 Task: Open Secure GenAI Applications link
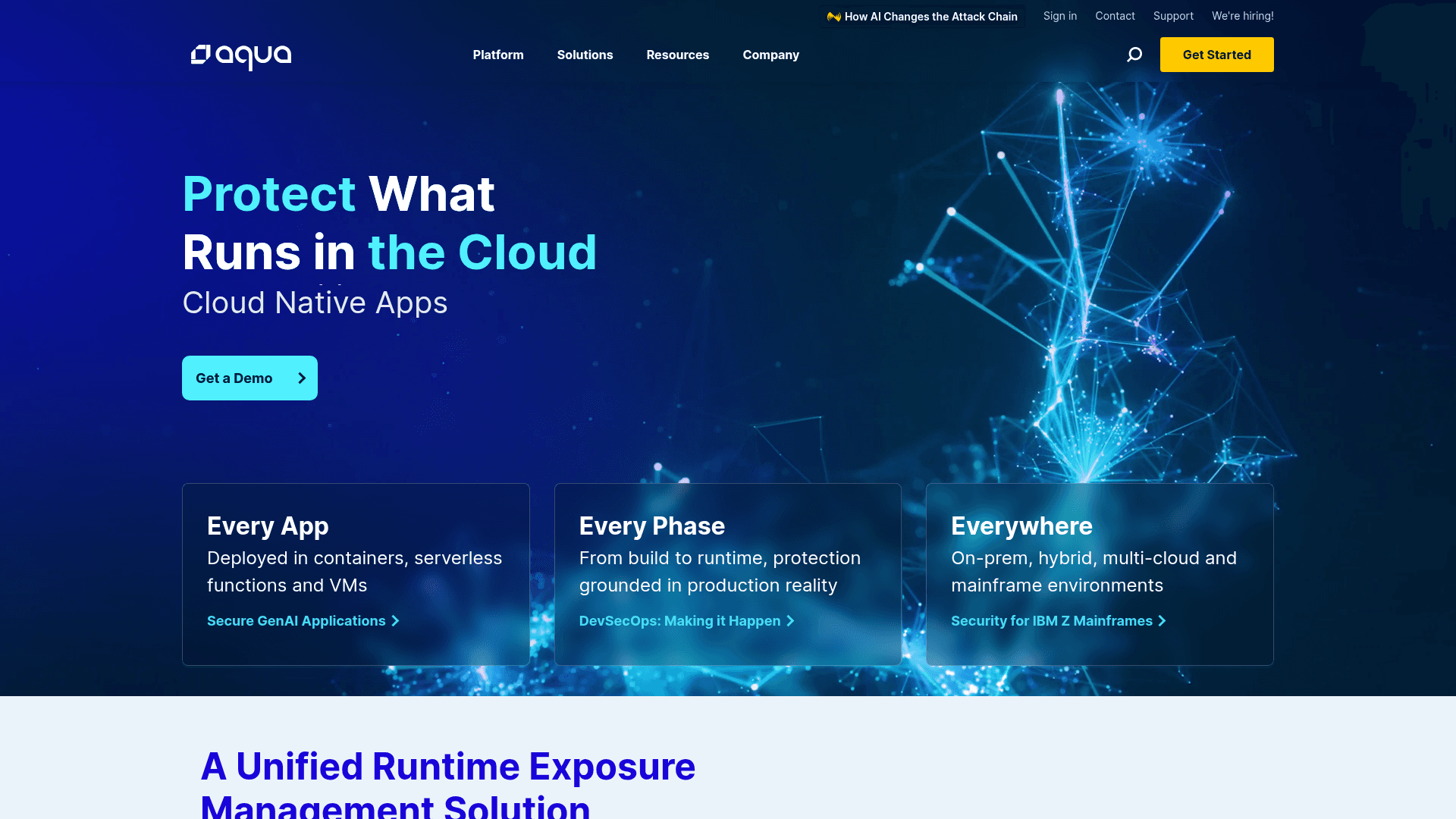point(297,621)
